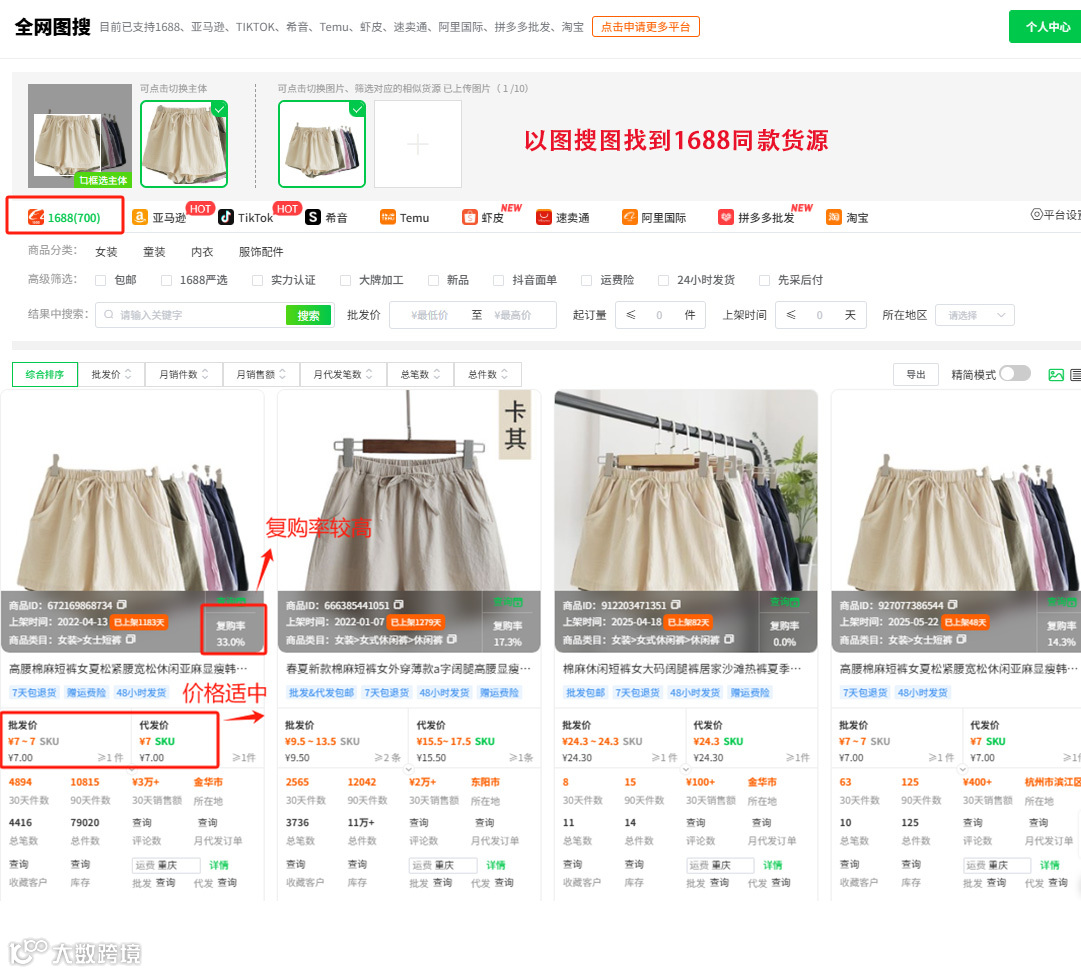Image resolution: width=1081 pixels, height=973 pixels.
Task: Toggle the 精简模式 switch
Action: pos(1015,374)
